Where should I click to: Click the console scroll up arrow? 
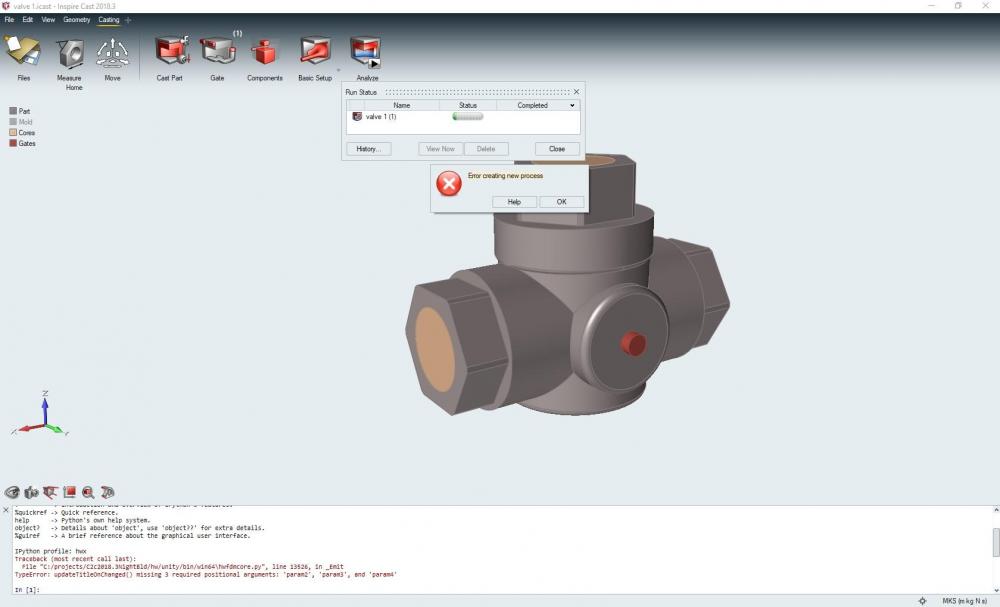(996, 511)
